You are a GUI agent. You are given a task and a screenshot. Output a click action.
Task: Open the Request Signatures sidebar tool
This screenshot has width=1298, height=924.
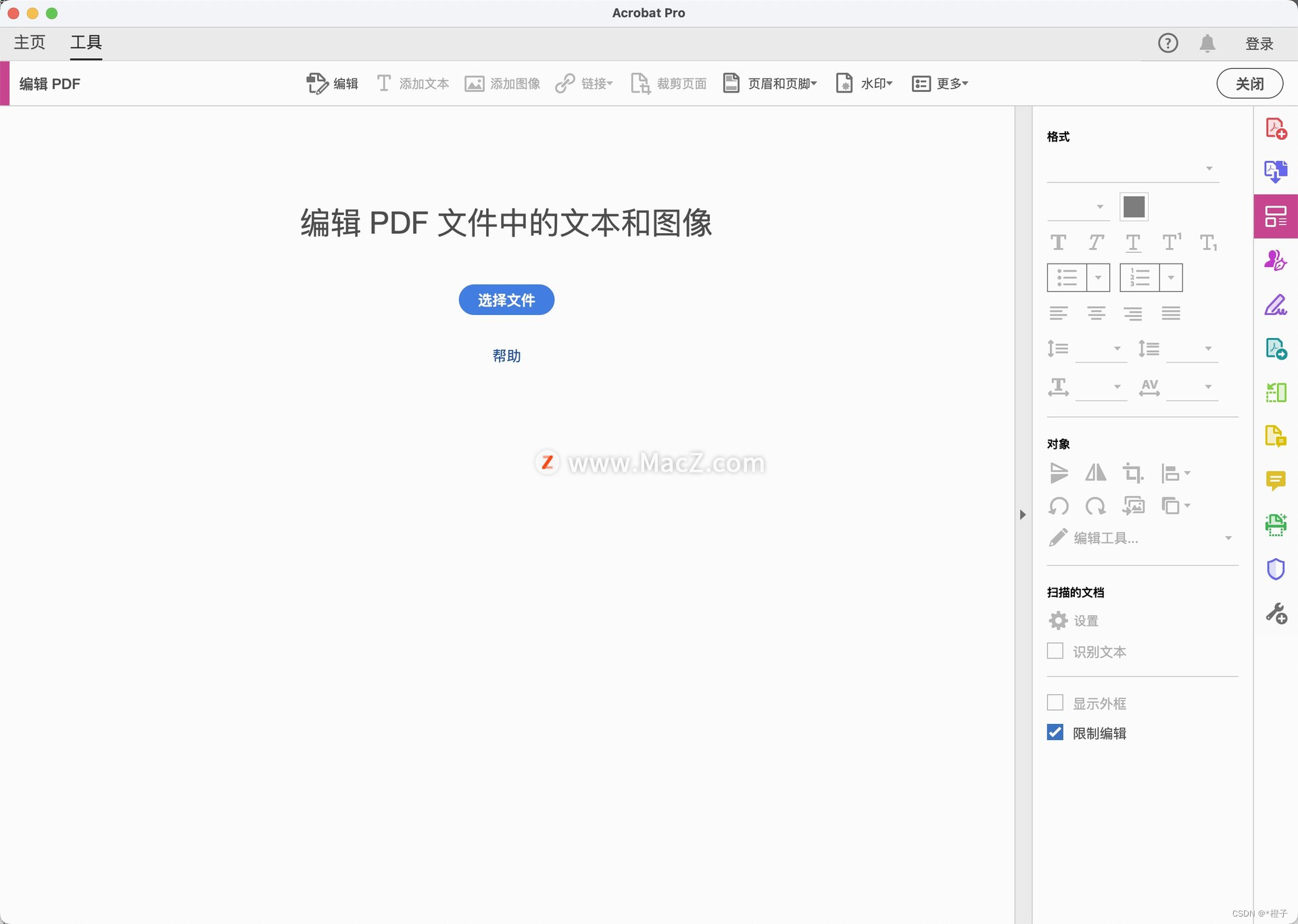click(1276, 260)
